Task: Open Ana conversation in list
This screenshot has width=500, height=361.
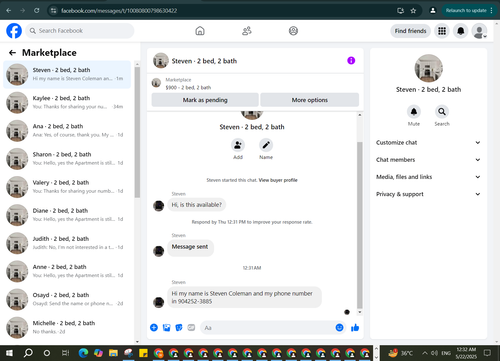Action: [x=67, y=131]
